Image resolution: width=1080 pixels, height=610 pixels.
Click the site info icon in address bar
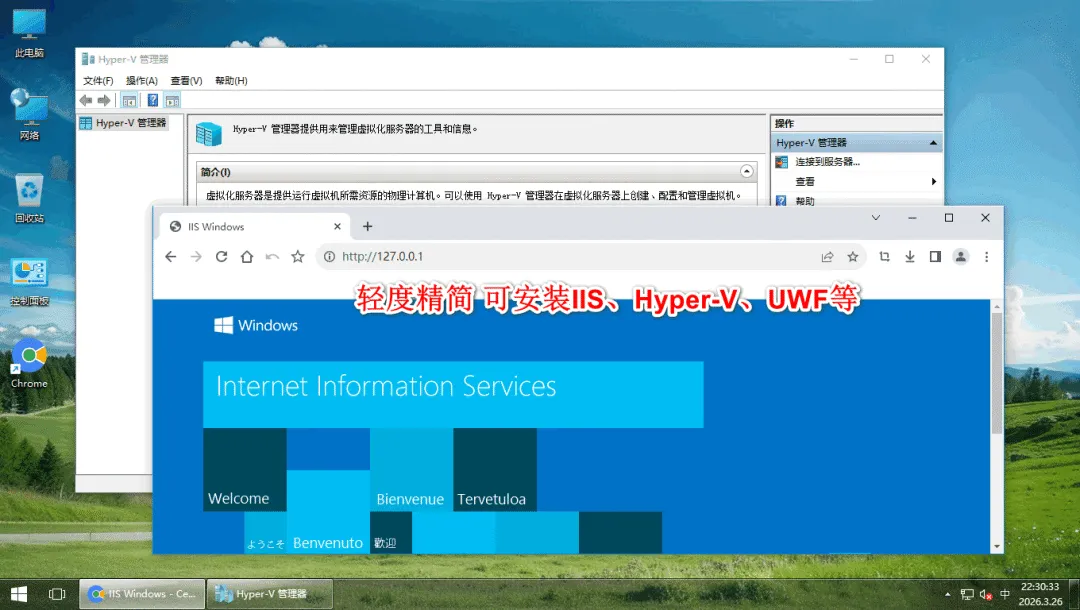click(x=329, y=257)
